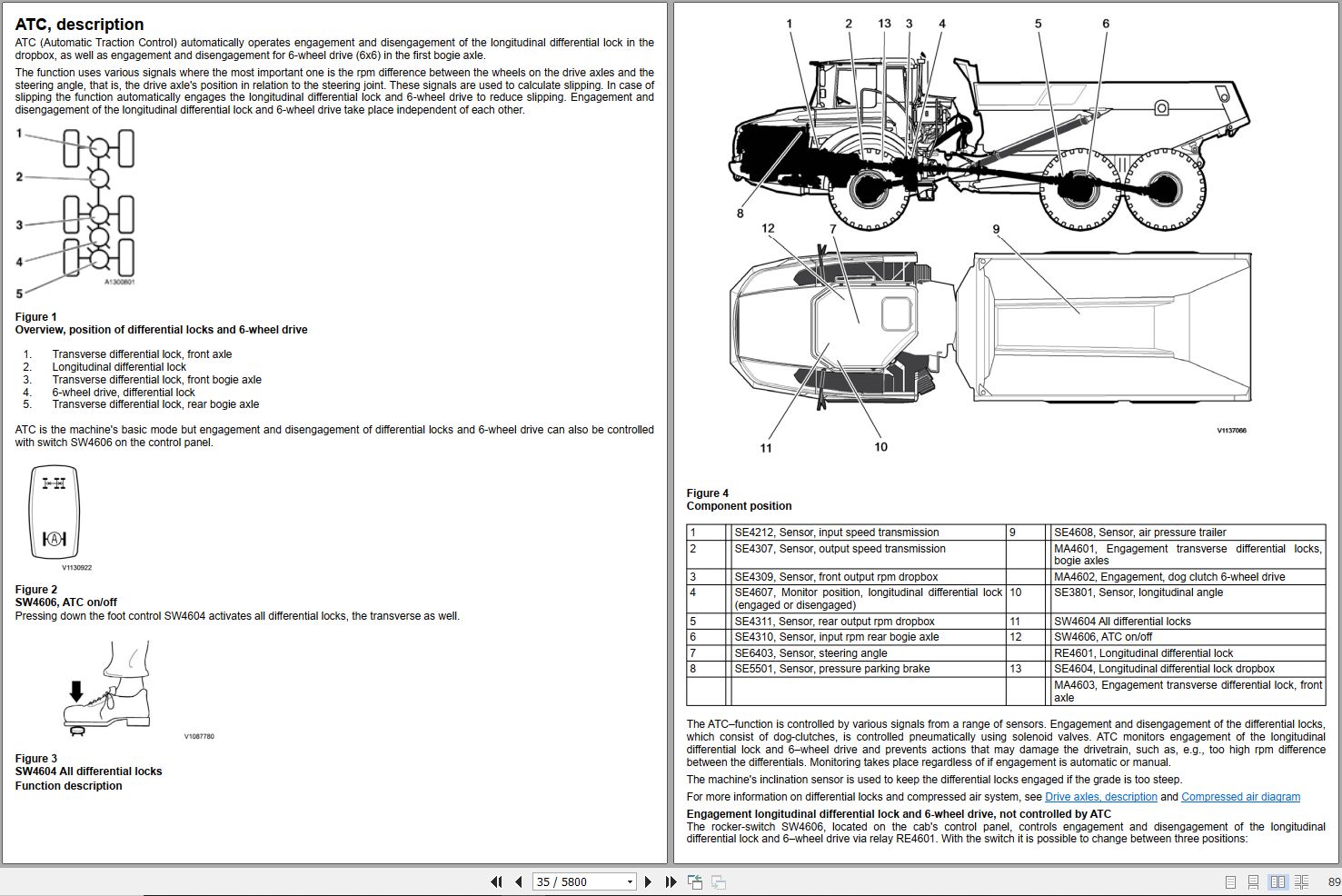1342x896 pixels.
Task: Click 'RE4601, Longitudinal differential lock' cell
Action: [1188, 653]
